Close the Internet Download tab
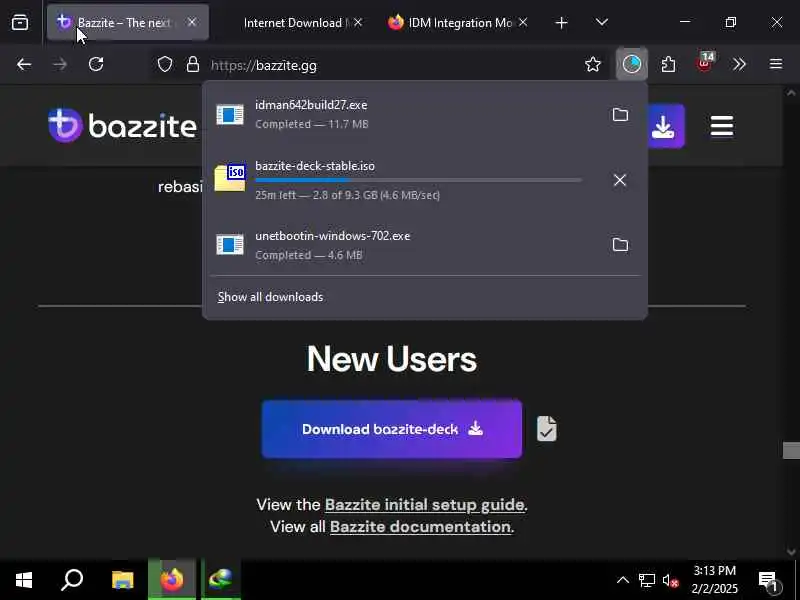The height and width of the screenshot is (600, 800). pos(358,22)
